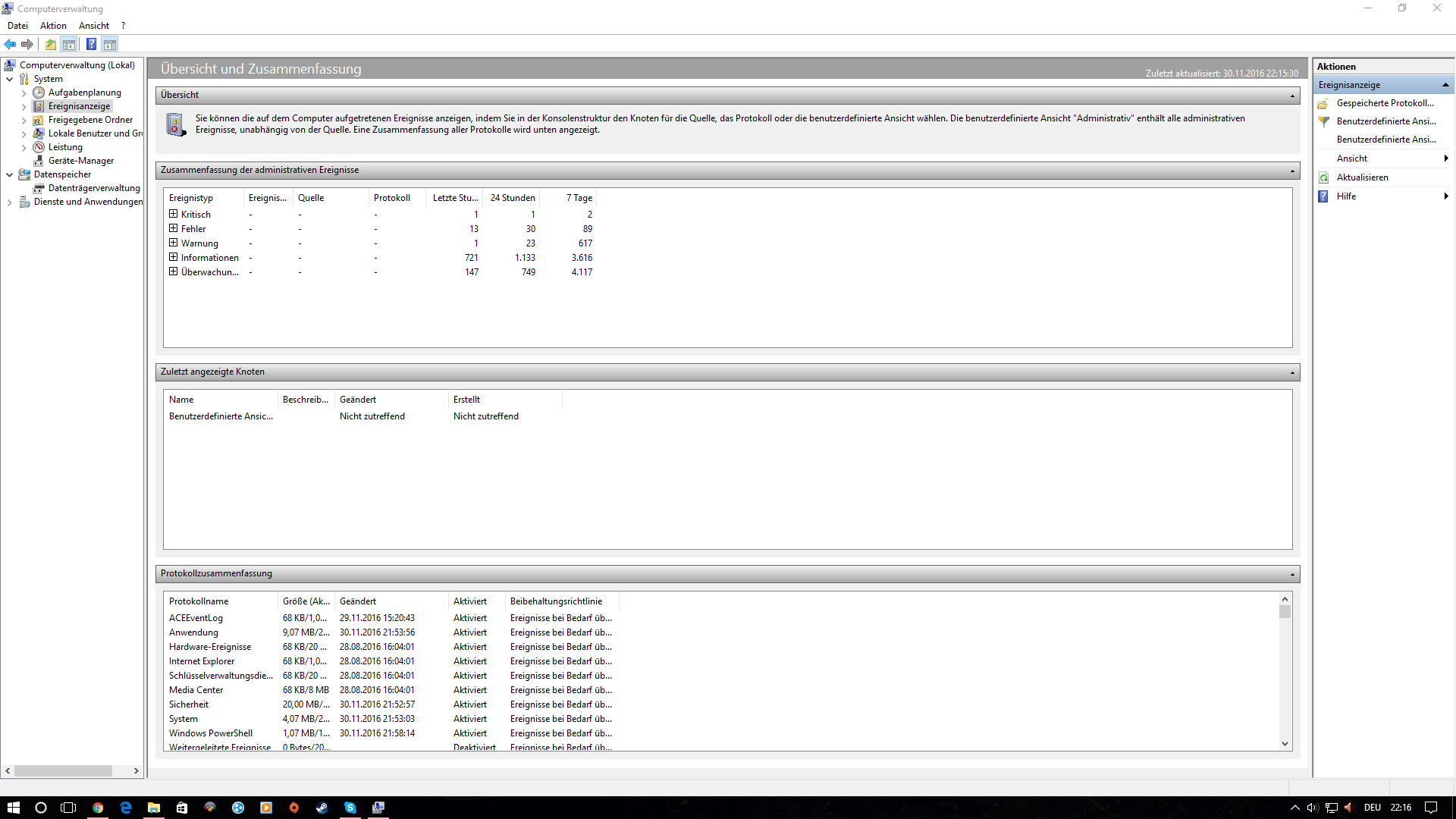Toggle the action pane toolbar button
The height and width of the screenshot is (819, 1456).
[110, 44]
